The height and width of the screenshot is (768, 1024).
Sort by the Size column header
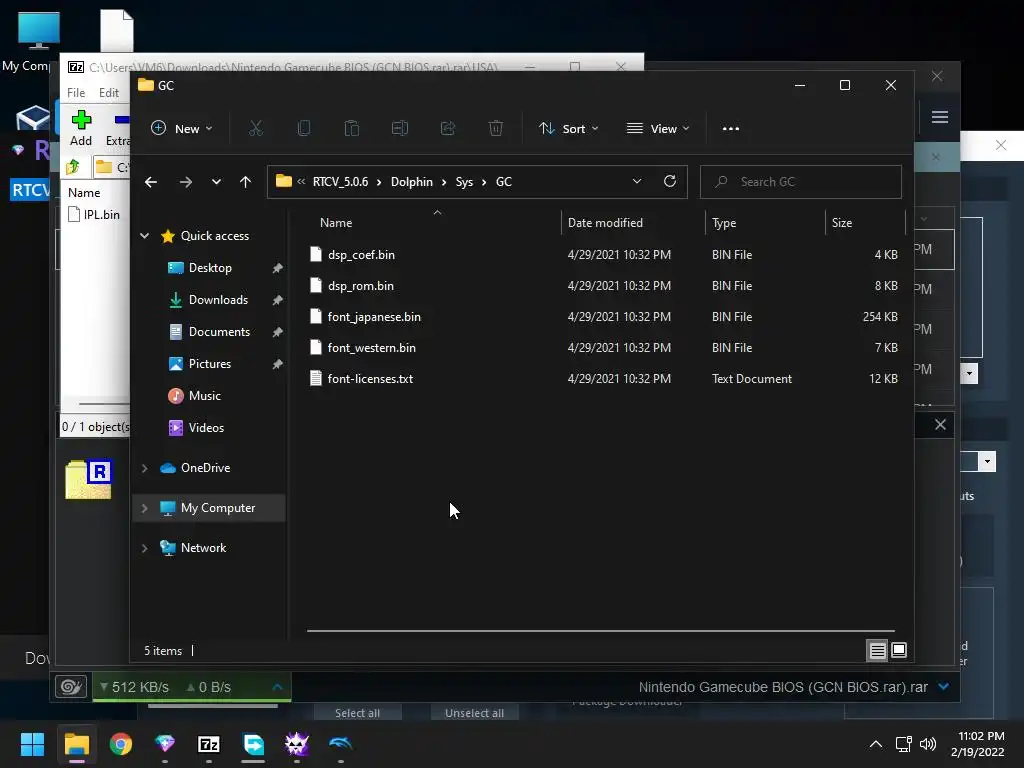(842, 223)
